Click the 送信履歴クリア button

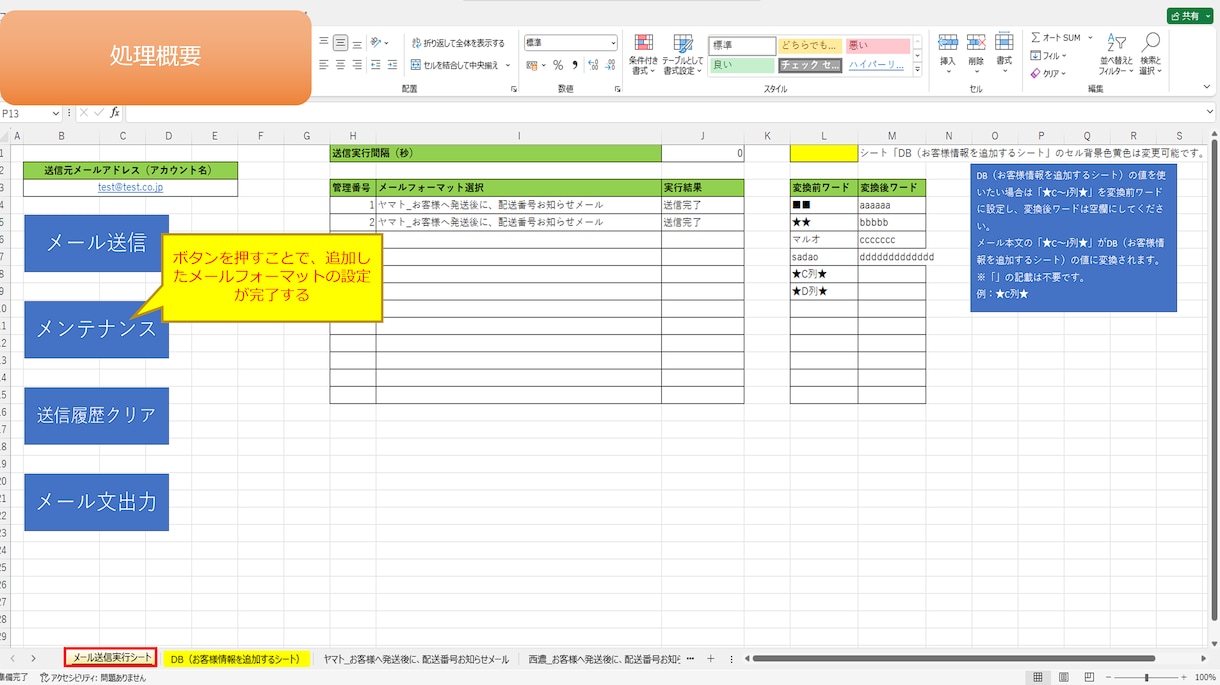point(96,416)
